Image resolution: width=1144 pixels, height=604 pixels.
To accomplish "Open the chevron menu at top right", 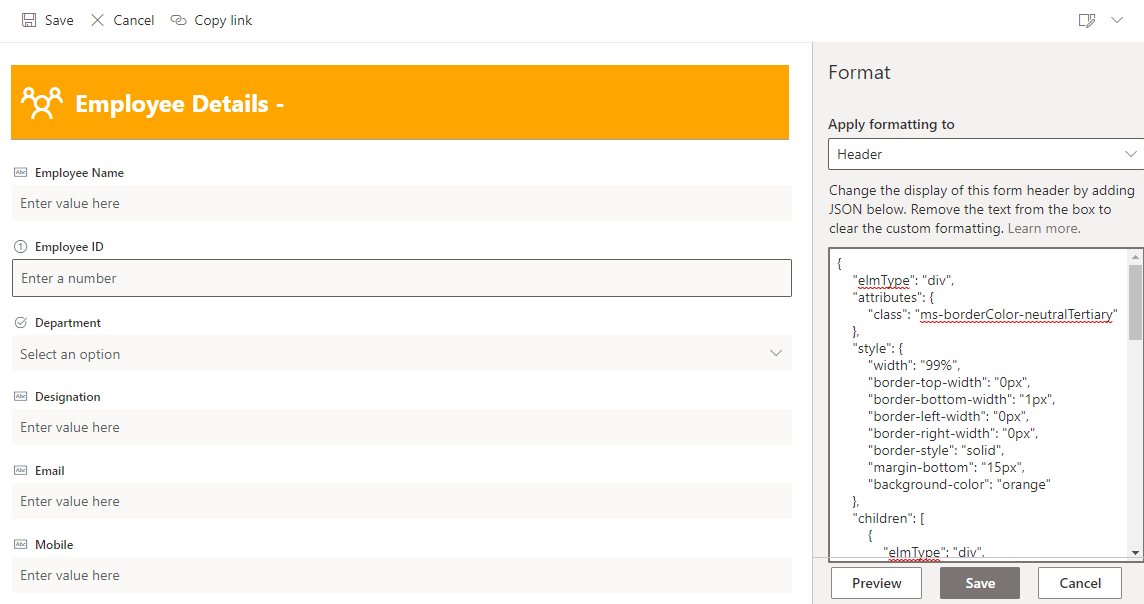I will [1117, 19].
